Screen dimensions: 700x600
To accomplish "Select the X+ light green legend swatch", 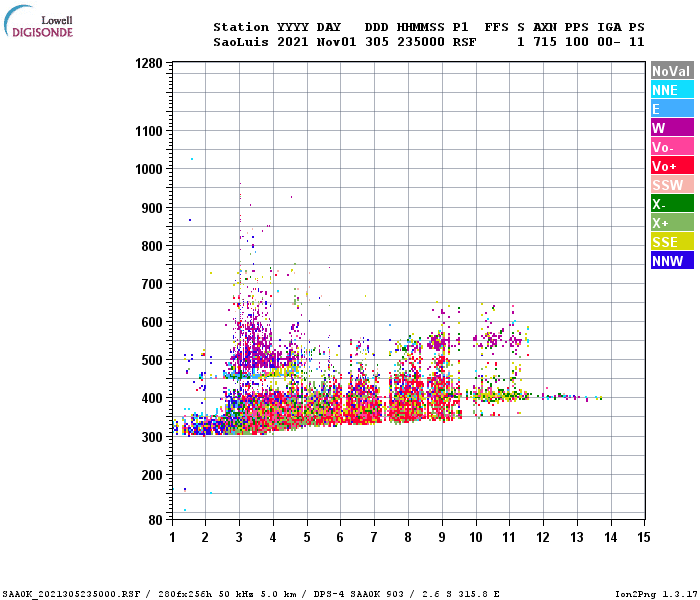I will pos(672,222).
